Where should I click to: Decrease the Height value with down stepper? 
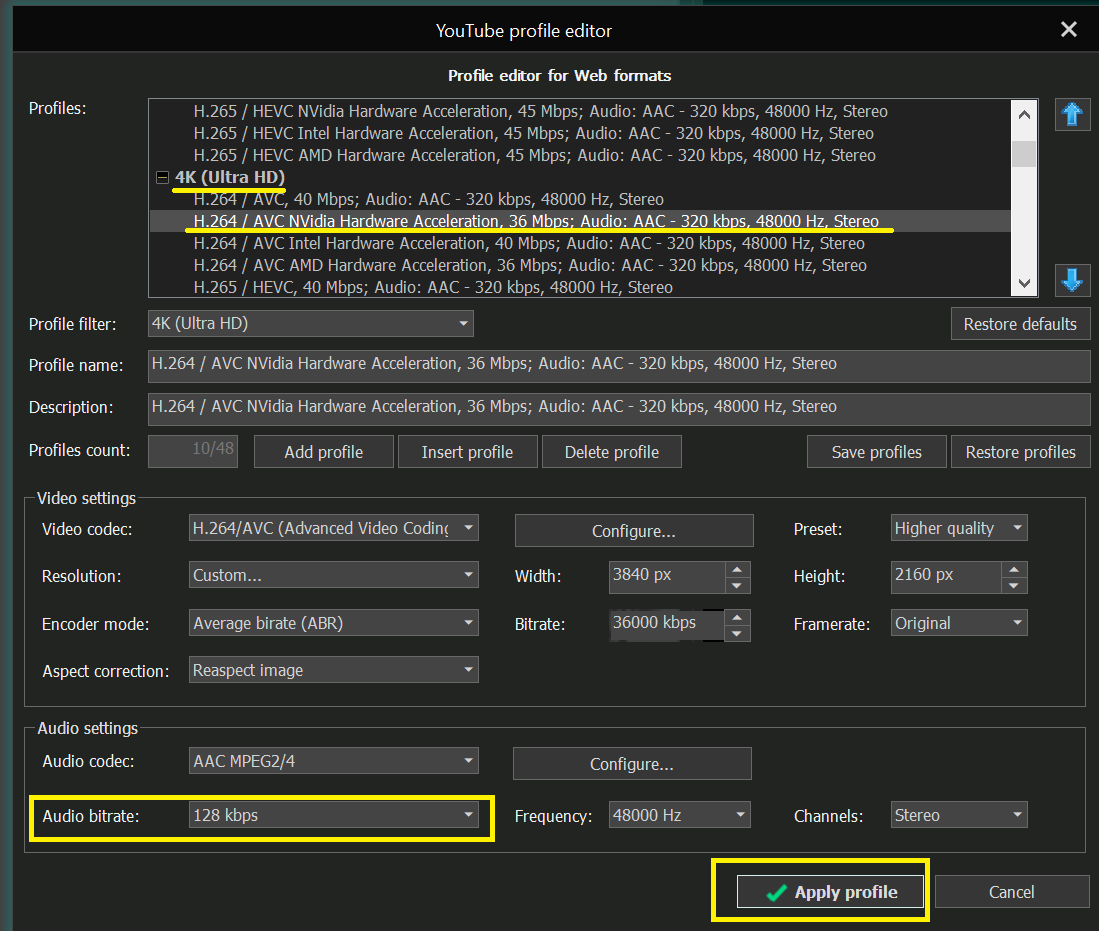pyautogui.click(x=1013, y=585)
